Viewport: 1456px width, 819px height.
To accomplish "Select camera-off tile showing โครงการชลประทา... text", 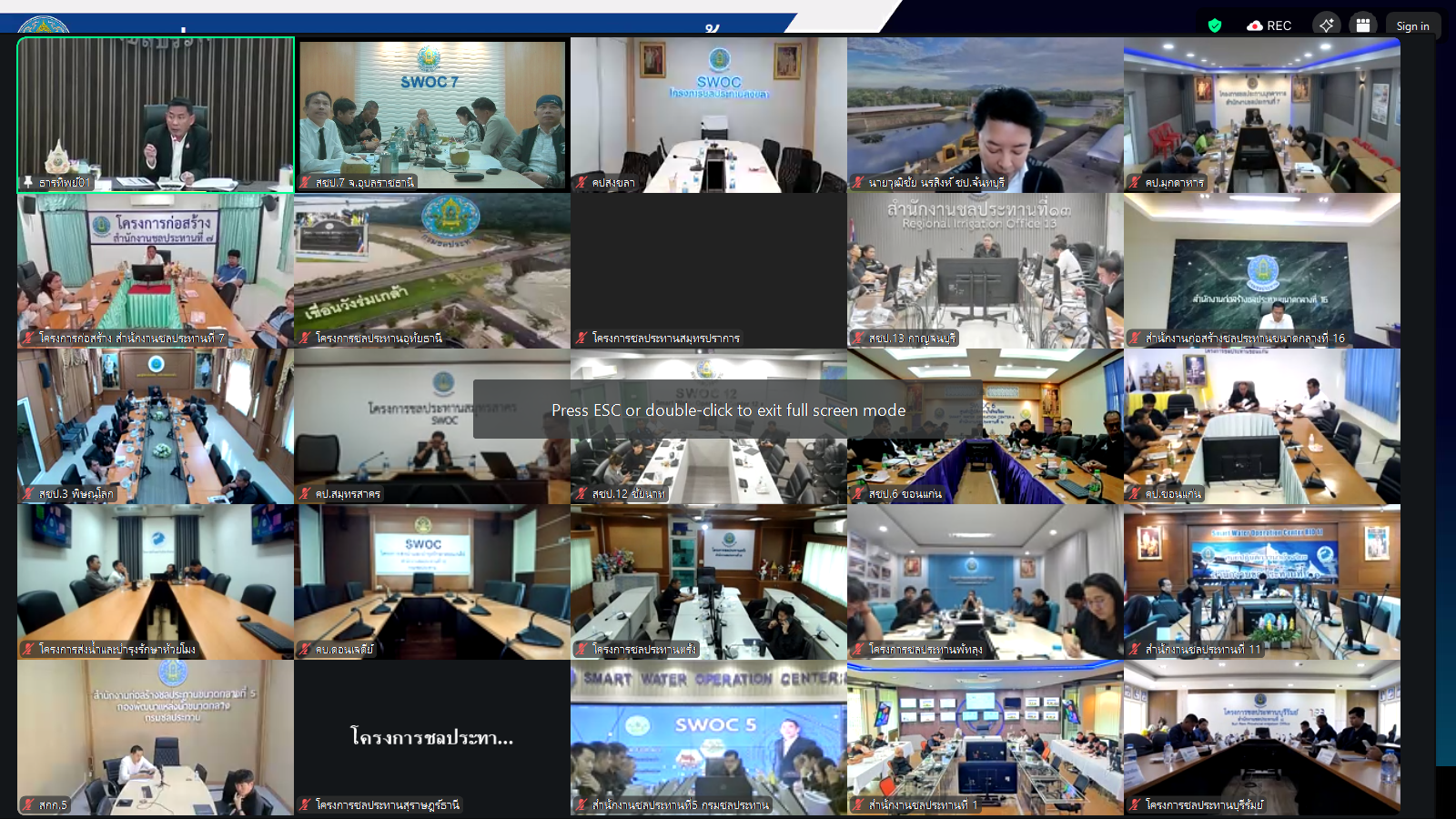I will tap(432, 735).
